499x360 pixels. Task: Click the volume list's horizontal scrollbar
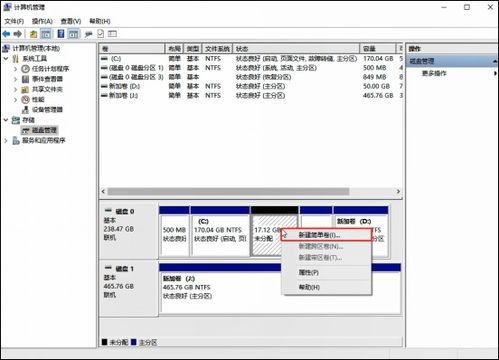click(251, 192)
